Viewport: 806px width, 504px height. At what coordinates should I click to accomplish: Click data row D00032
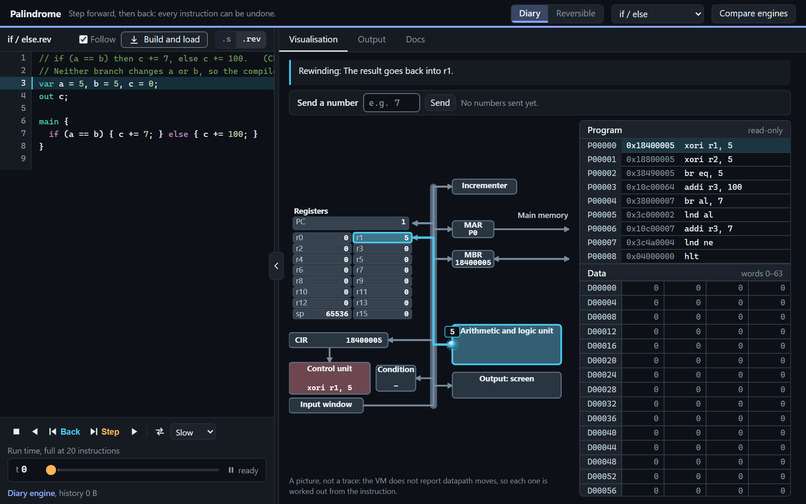pos(685,404)
